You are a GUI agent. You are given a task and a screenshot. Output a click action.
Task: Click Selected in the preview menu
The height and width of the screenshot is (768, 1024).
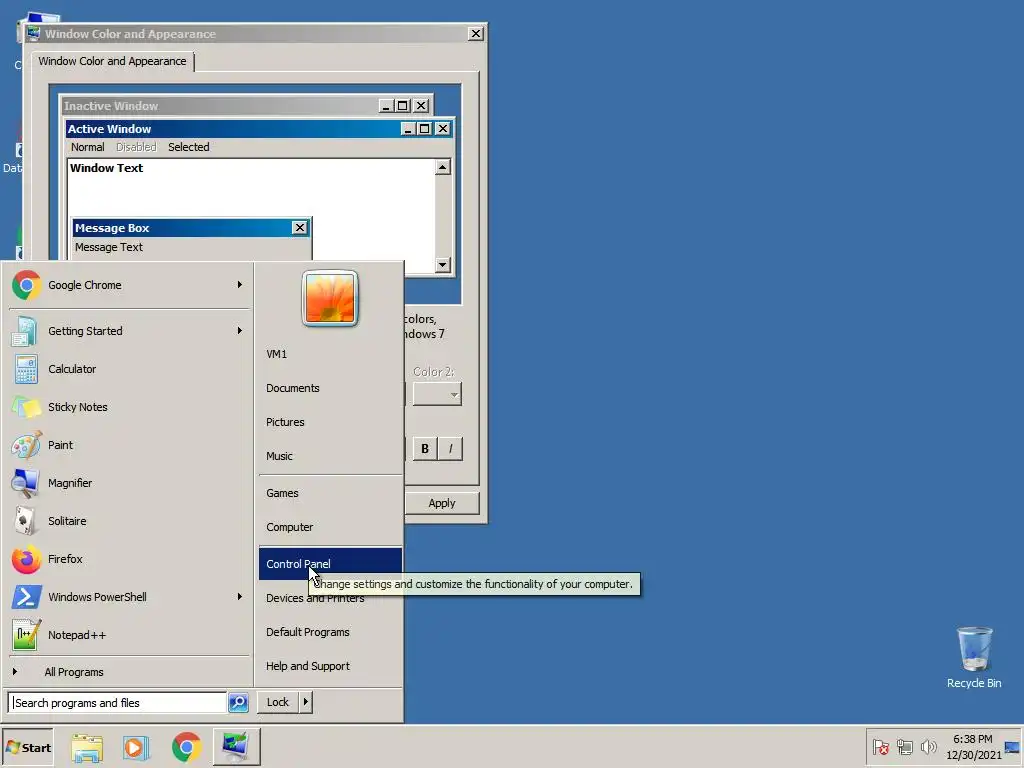(x=189, y=147)
